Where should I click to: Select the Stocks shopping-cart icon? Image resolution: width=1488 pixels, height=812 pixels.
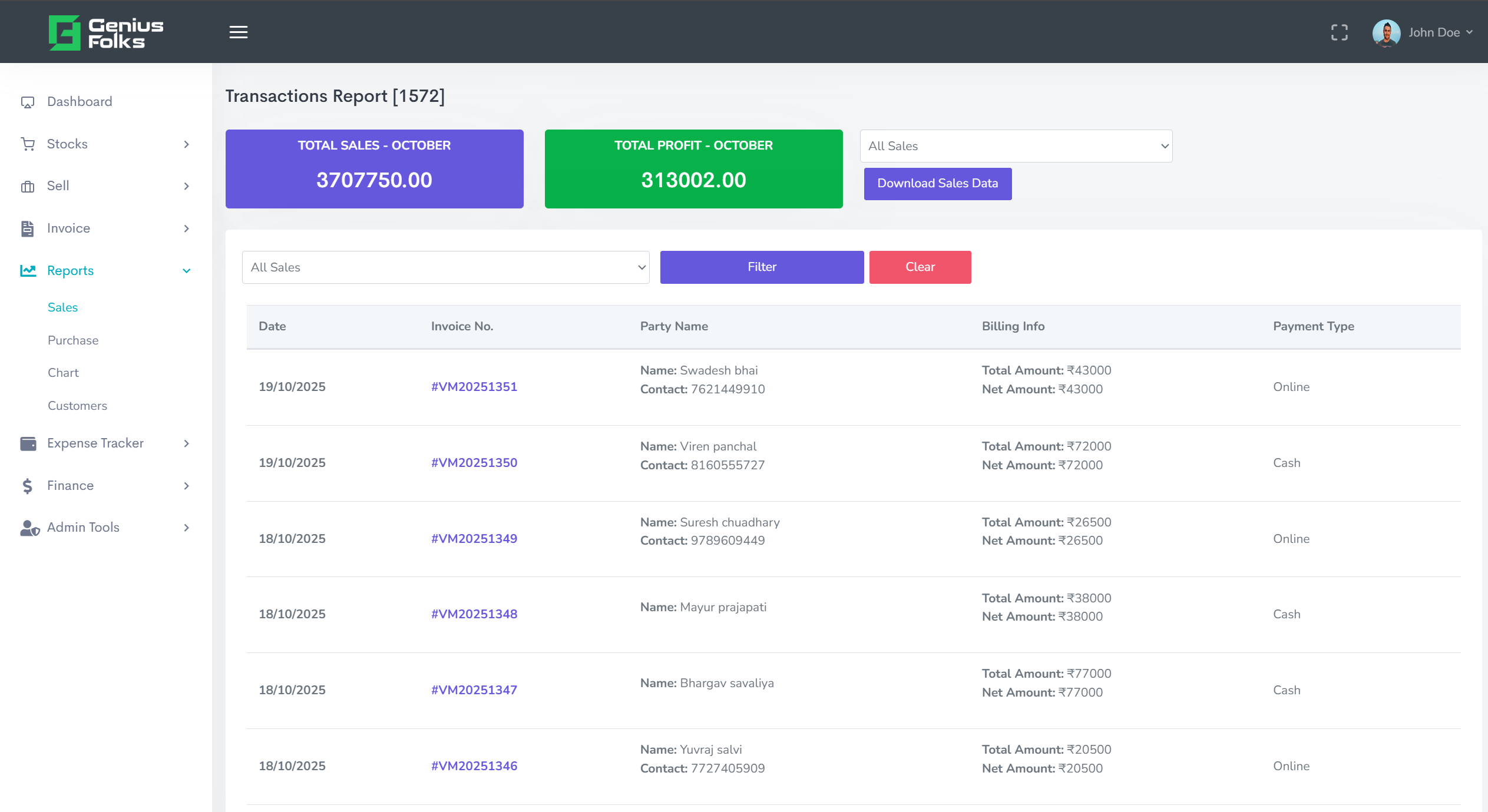pos(27,144)
